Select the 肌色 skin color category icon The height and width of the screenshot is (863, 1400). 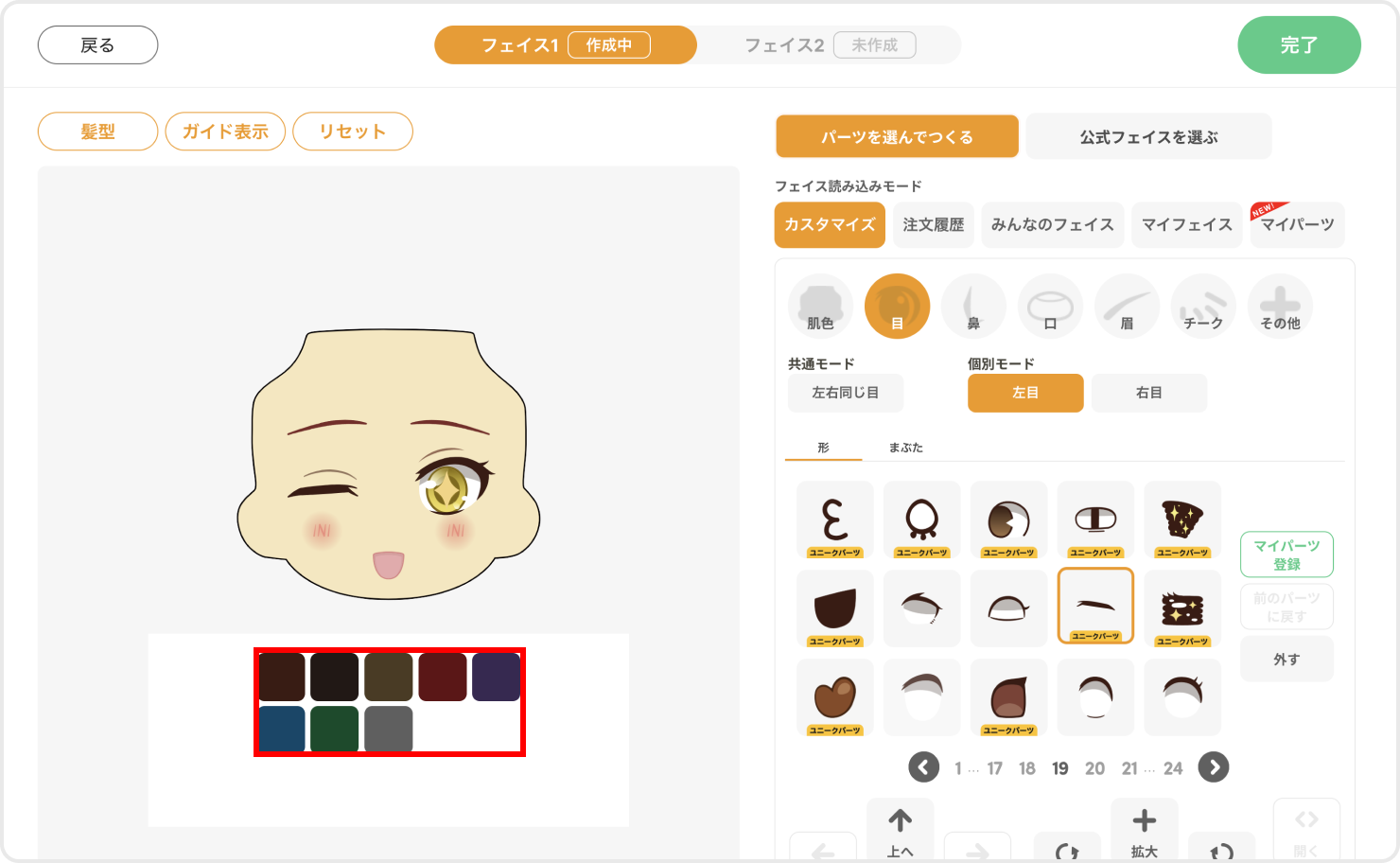(x=820, y=307)
